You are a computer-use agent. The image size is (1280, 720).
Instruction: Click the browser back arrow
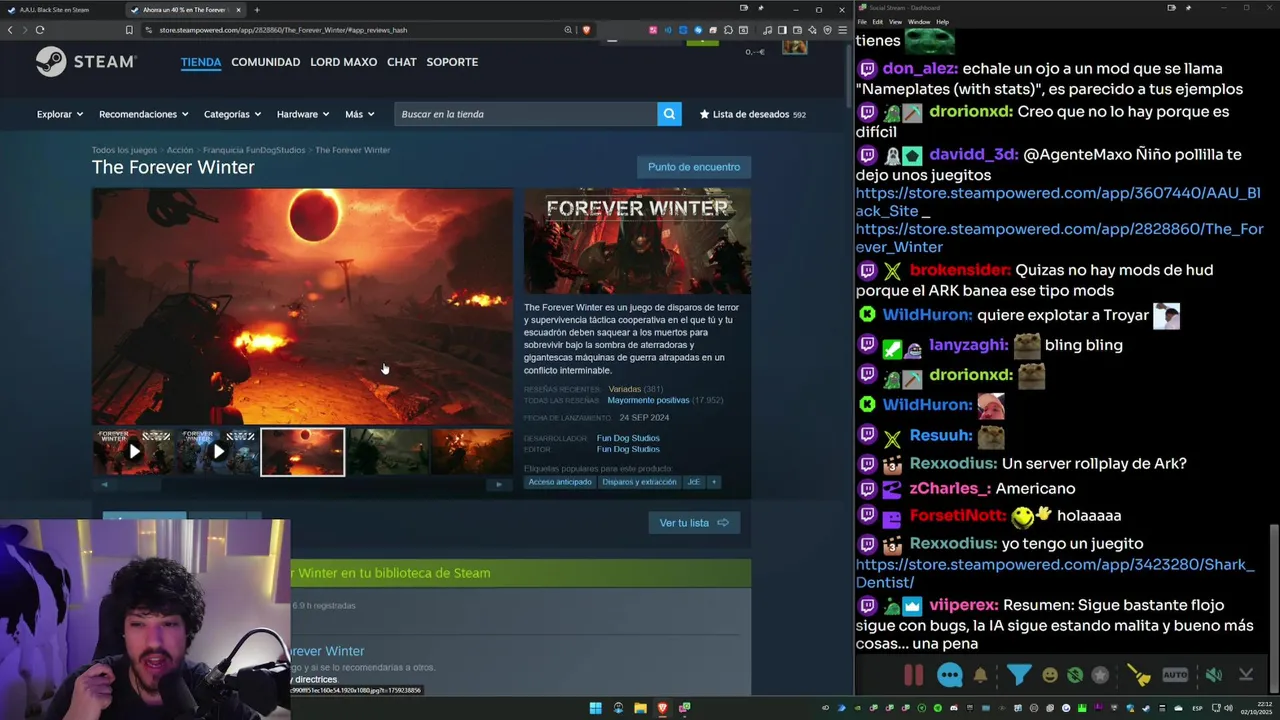[x=11, y=30]
